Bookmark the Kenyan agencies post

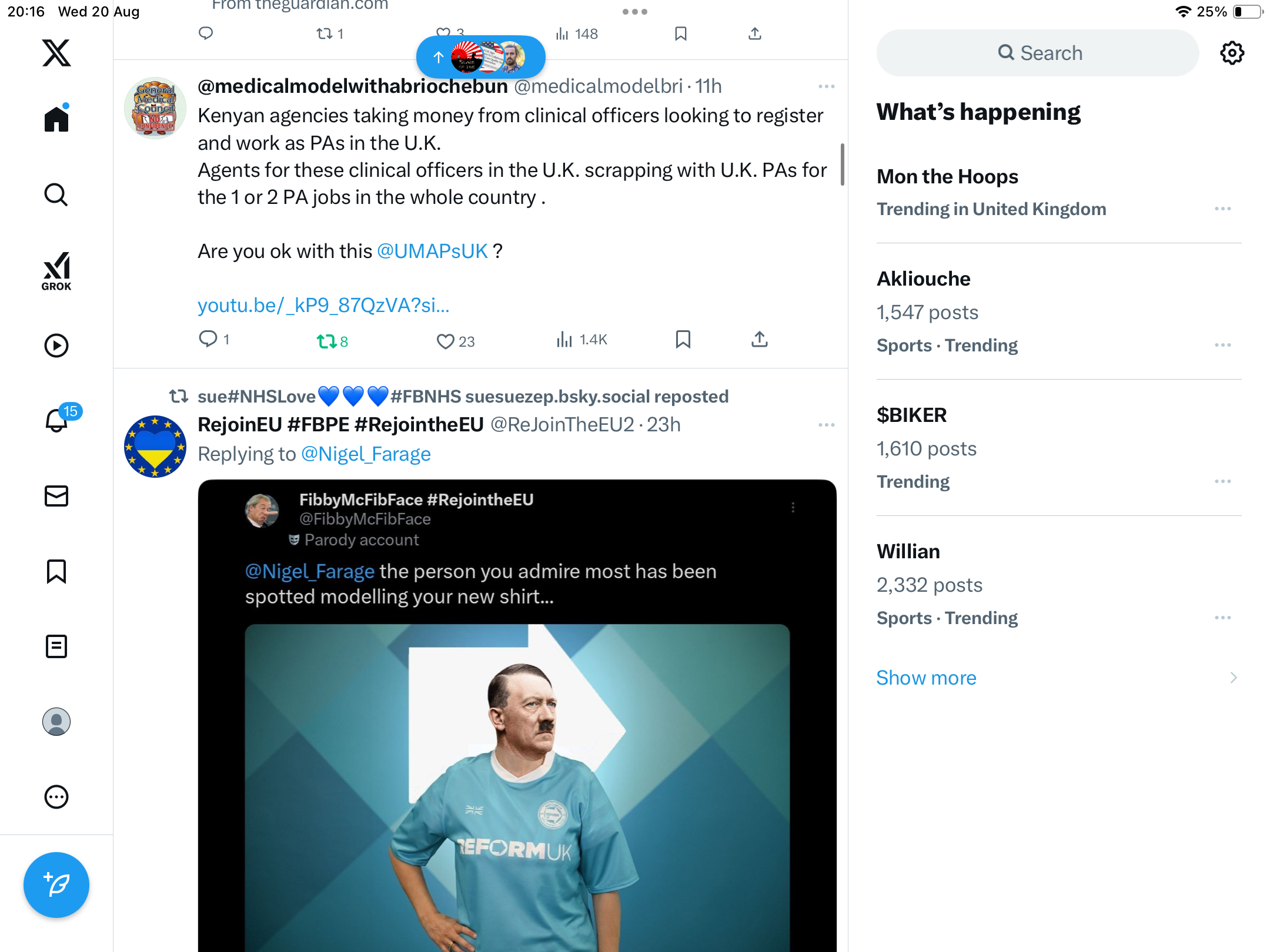coord(683,340)
